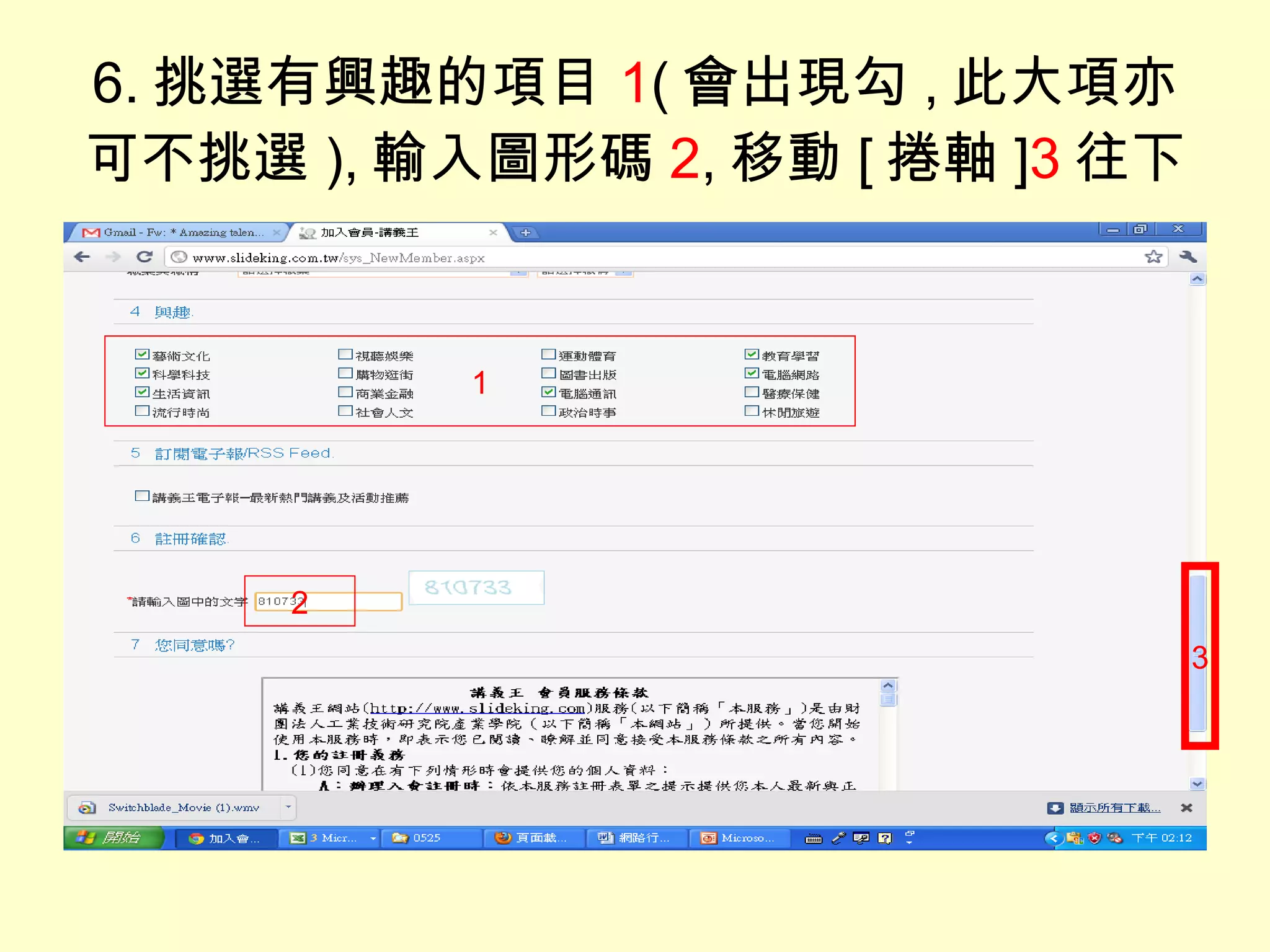Image resolution: width=1270 pixels, height=952 pixels.
Task: Select the 加入會員-講義王 tab
Action: click(x=397, y=232)
